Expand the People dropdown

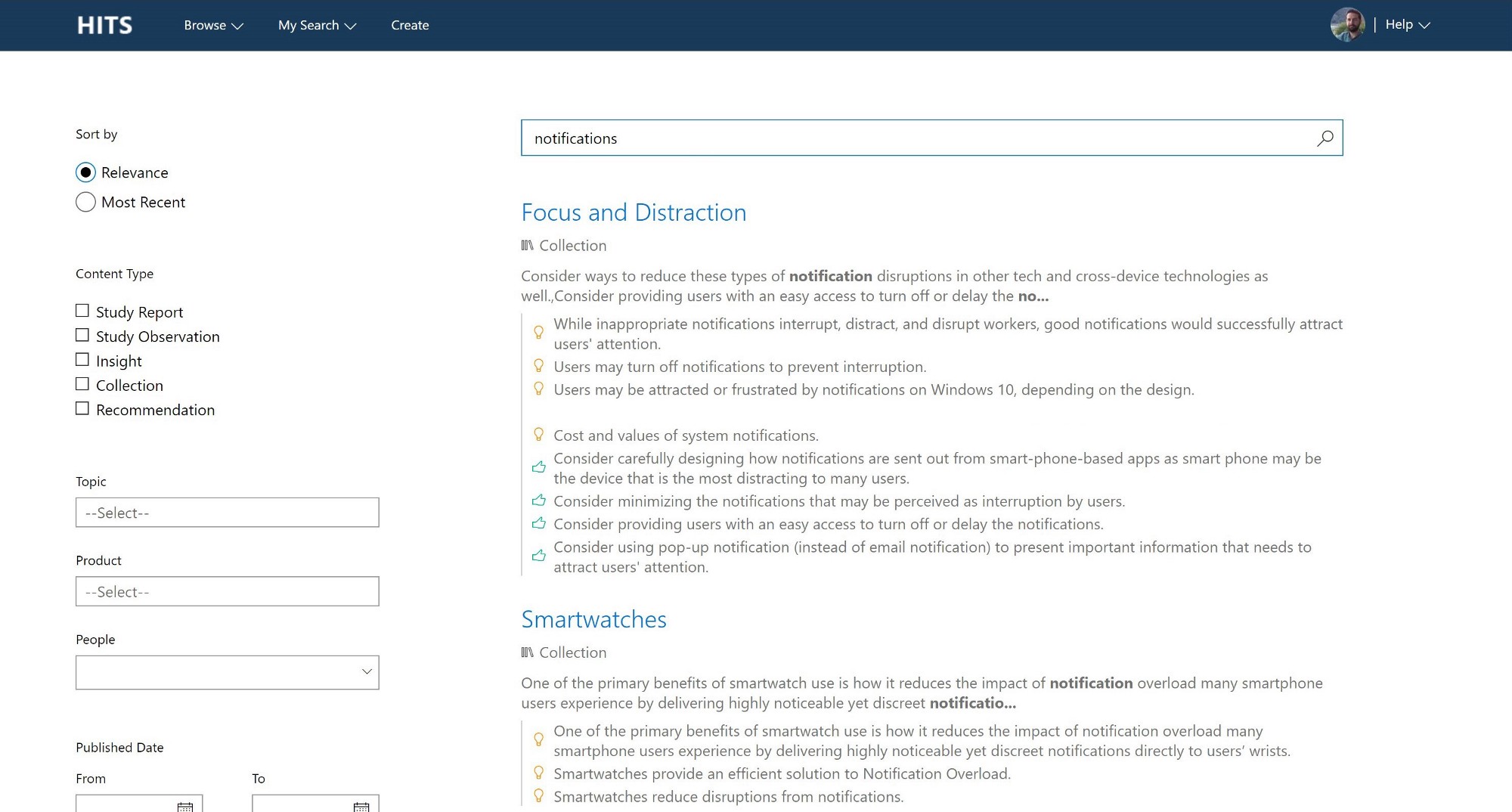click(366, 671)
